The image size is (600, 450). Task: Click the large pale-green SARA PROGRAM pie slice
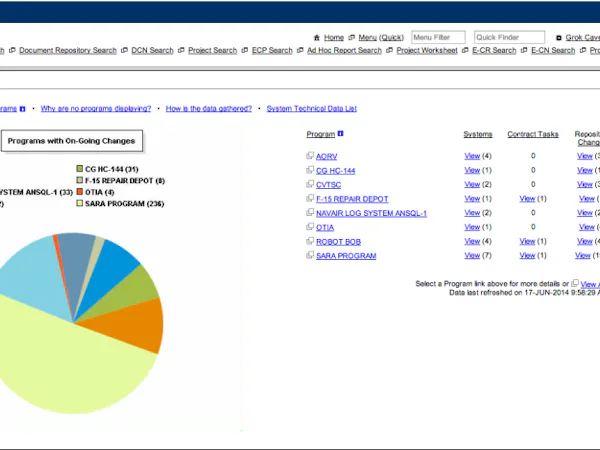coord(73,367)
